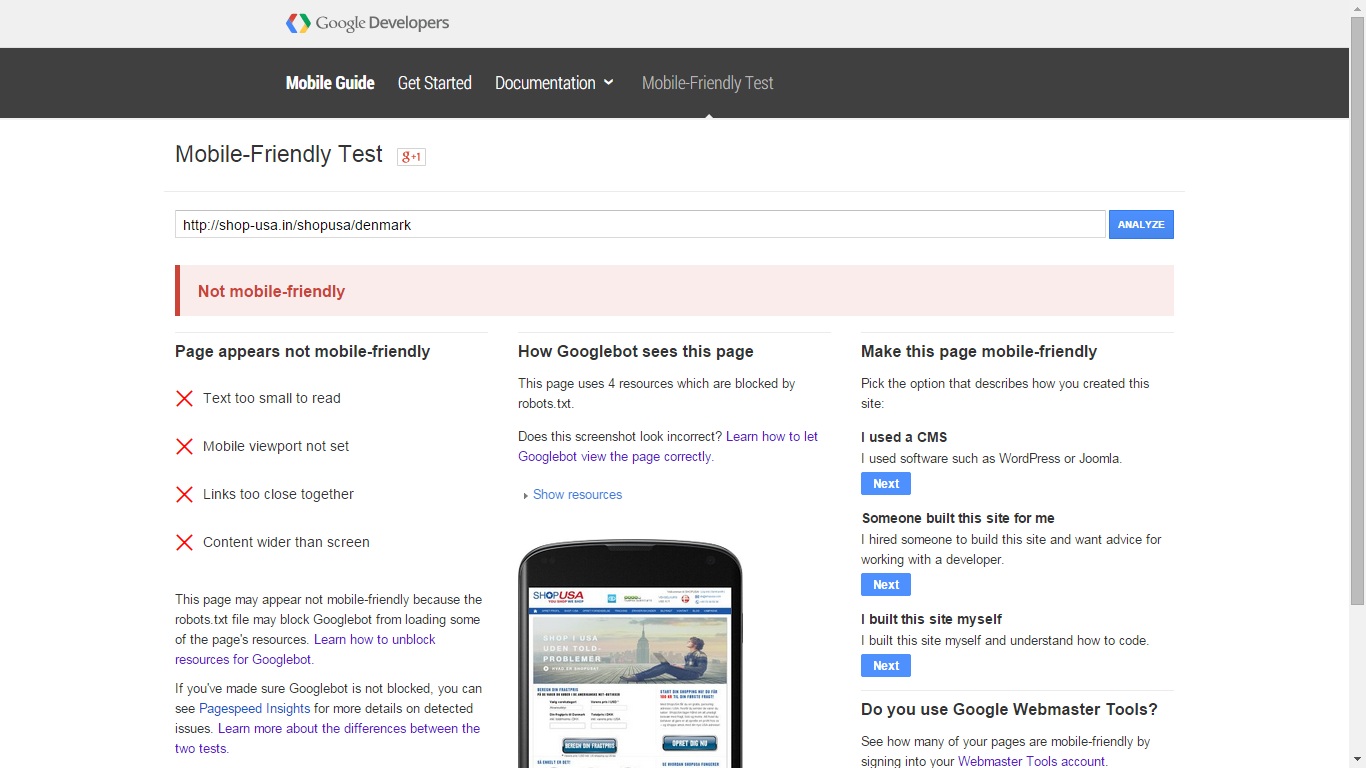
Task: Open the Get Started nav item
Action: 434,83
